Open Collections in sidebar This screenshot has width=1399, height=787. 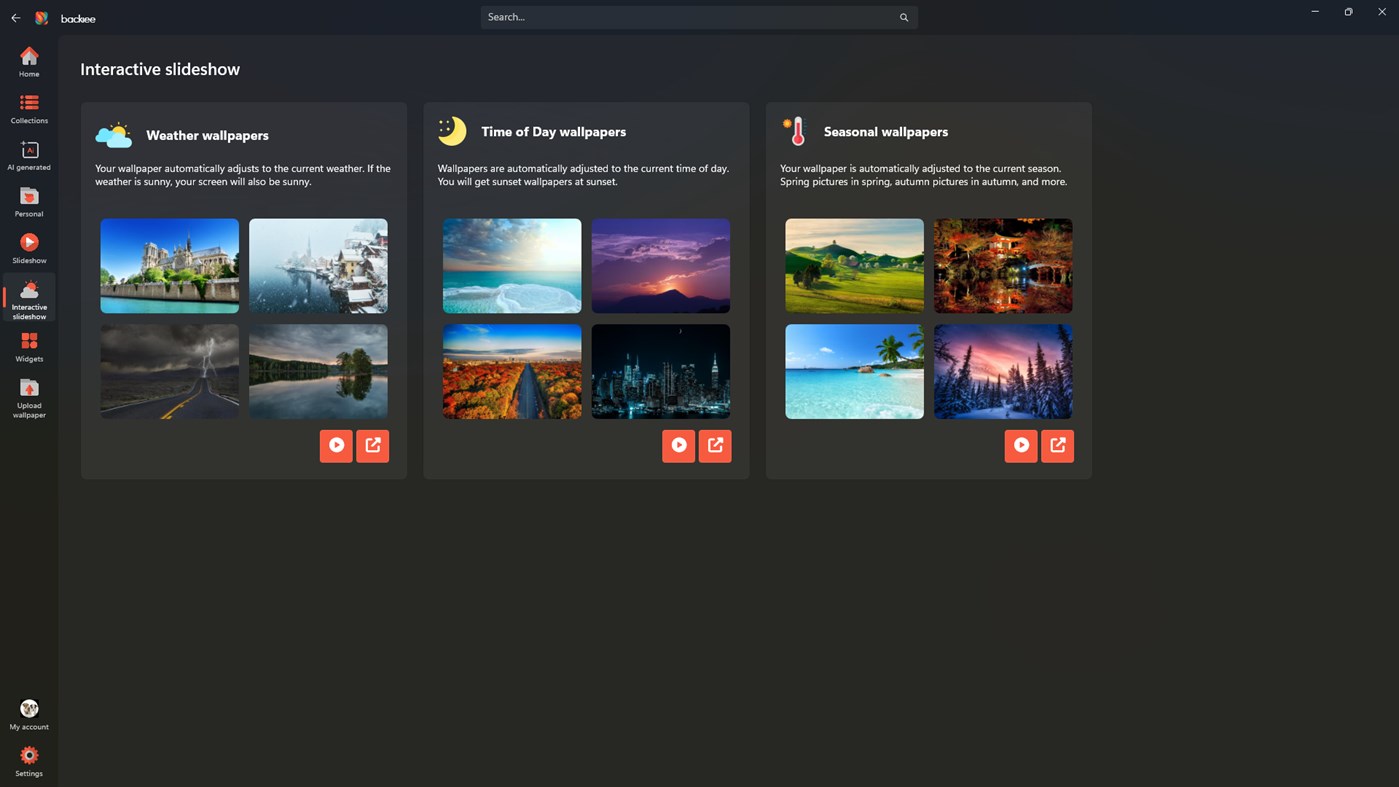pyautogui.click(x=29, y=109)
